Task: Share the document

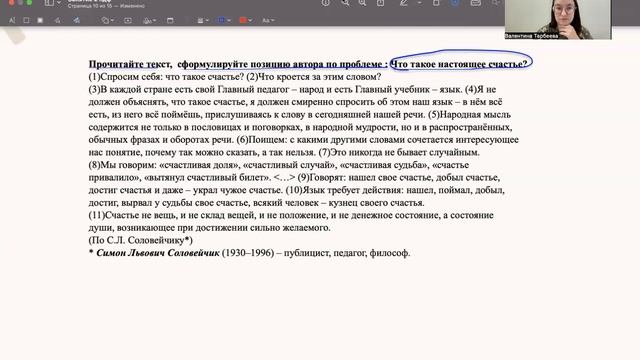Action: (x=380, y=2)
